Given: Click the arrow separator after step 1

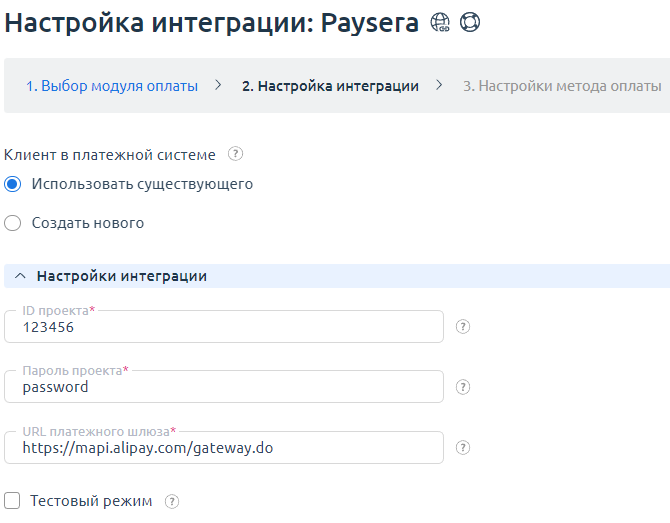Looking at the screenshot, I should [x=218, y=86].
